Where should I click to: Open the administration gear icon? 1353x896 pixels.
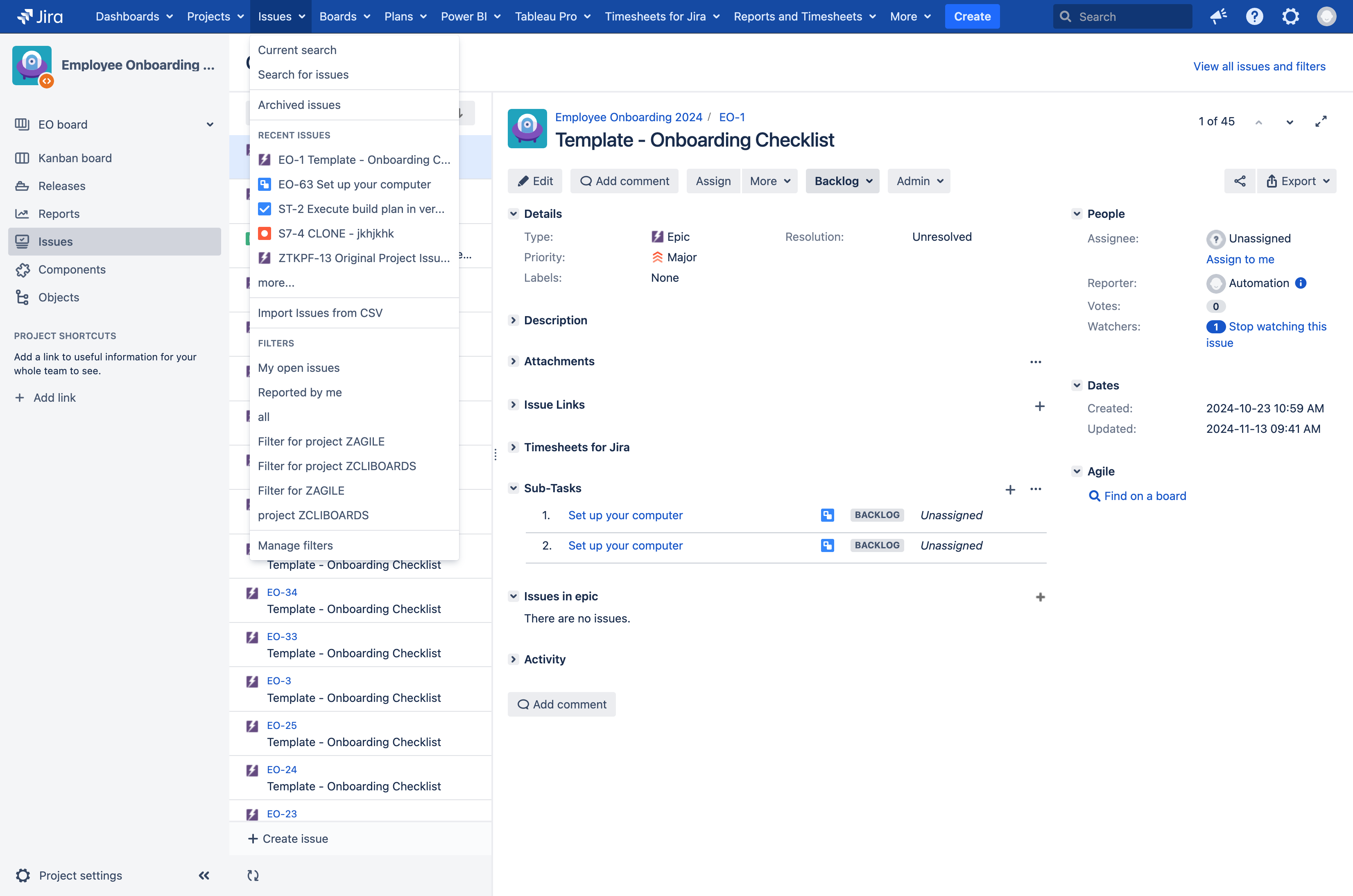[x=1290, y=16]
